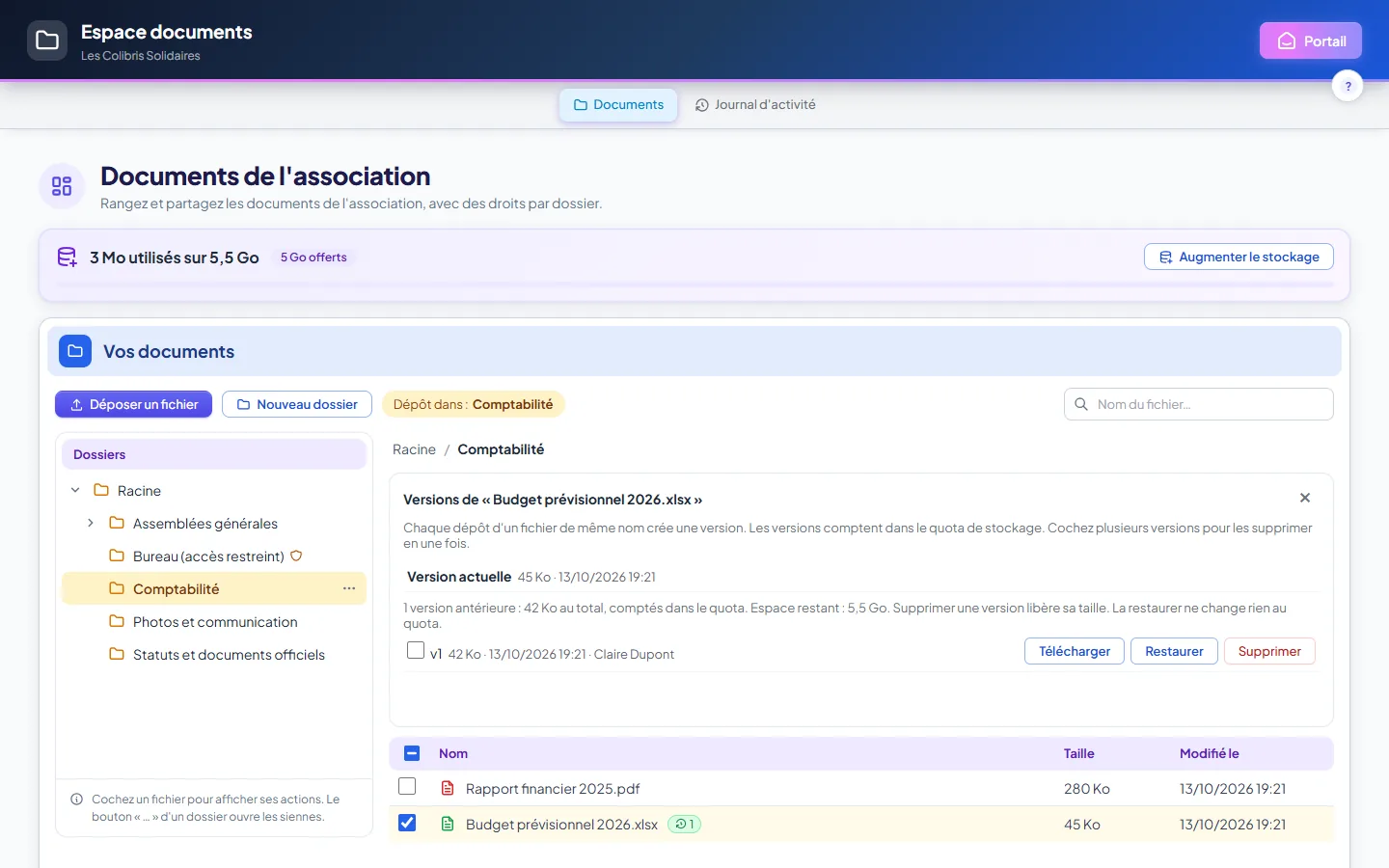The height and width of the screenshot is (868, 1389).
Task: Click the Dossiers panel header
Action: click(214, 454)
